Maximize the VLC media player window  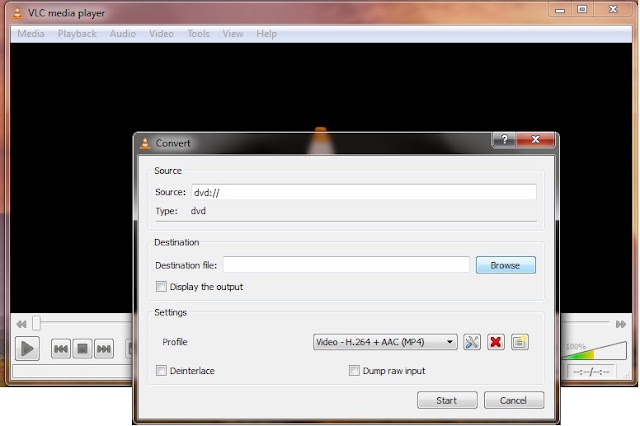pyautogui.click(x=582, y=9)
